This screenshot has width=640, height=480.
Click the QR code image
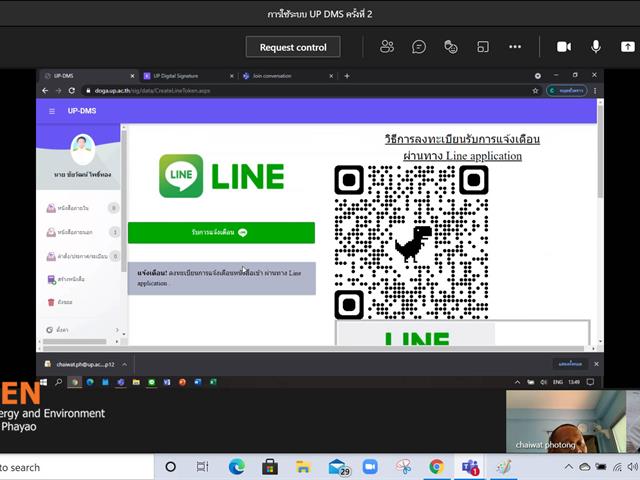coord(411,242)
